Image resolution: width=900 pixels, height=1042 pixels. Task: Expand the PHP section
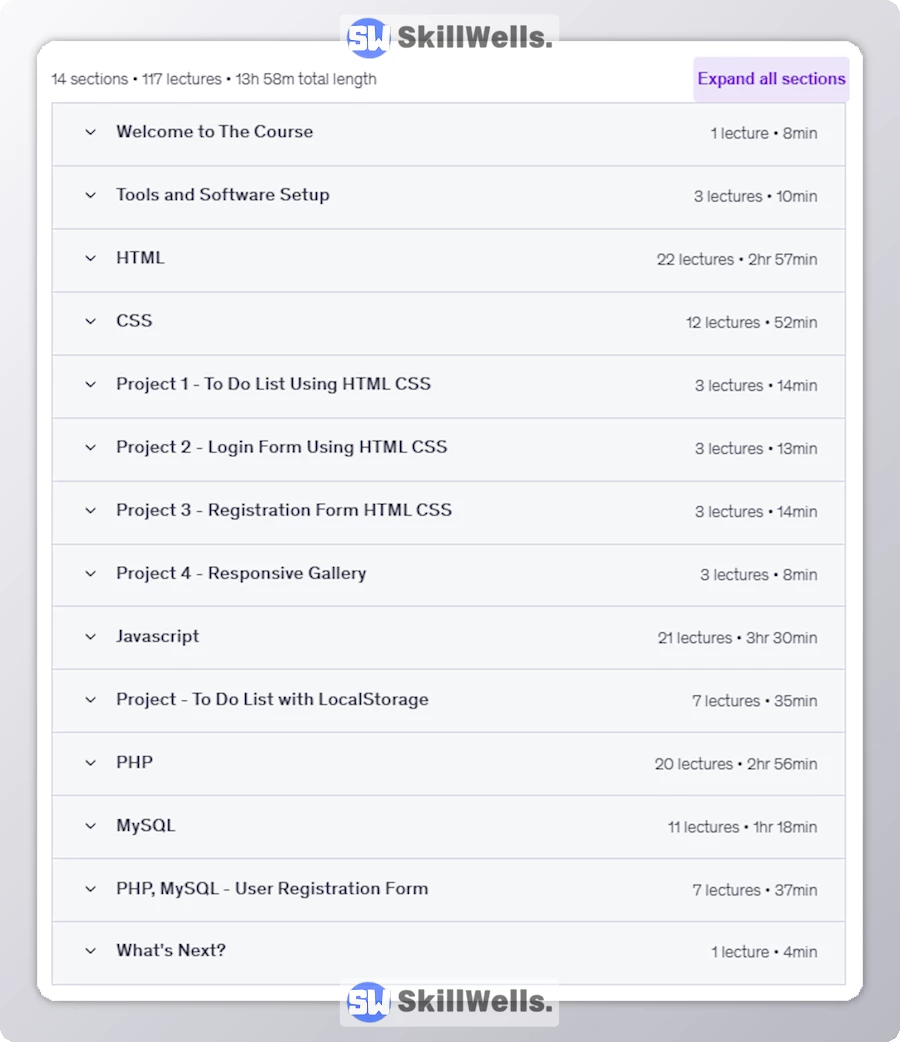(x=89, y=763)
